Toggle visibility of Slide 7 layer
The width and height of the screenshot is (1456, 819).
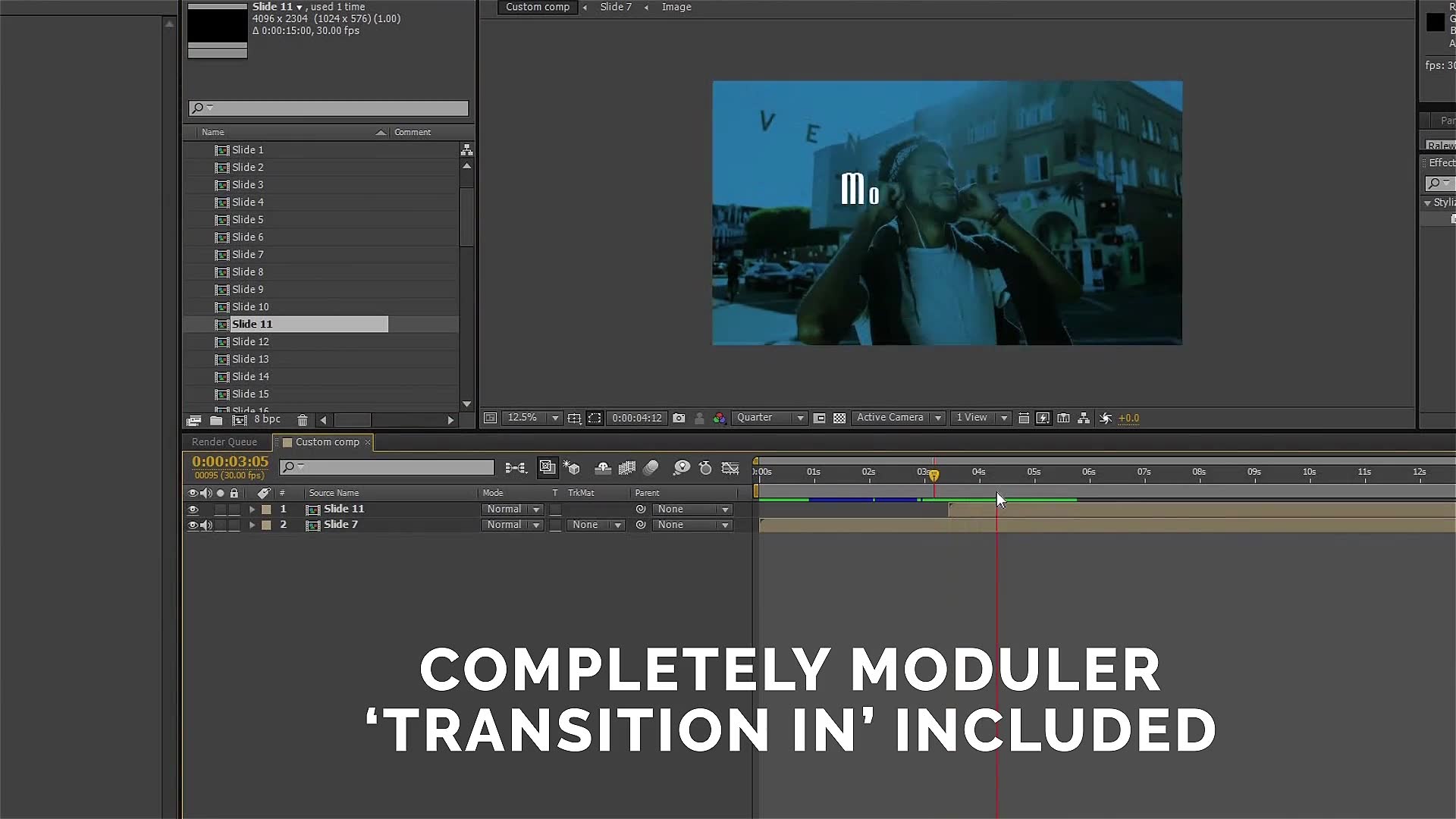(193, 525)
